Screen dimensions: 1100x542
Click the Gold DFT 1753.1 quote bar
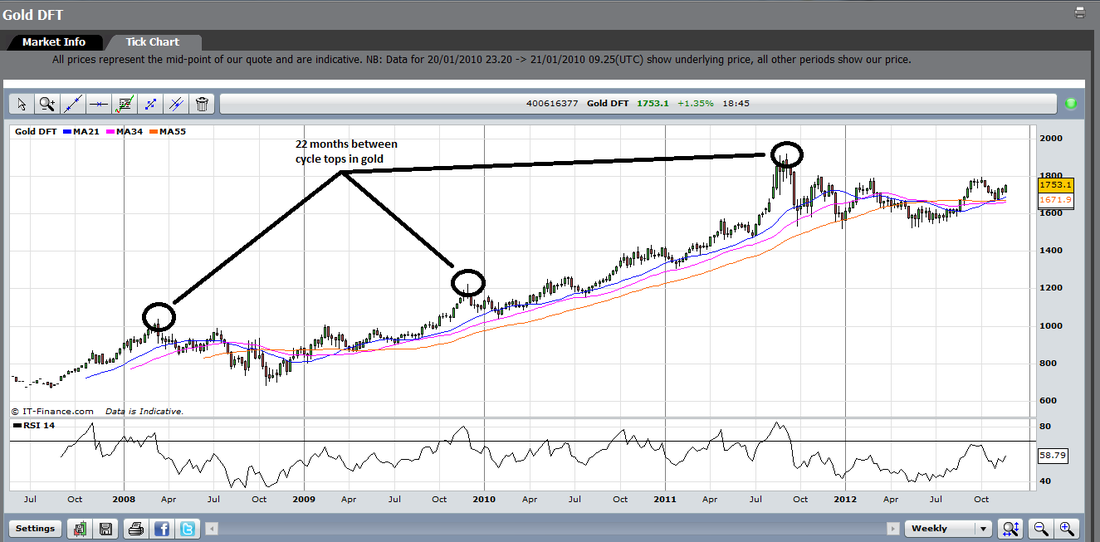638,104
